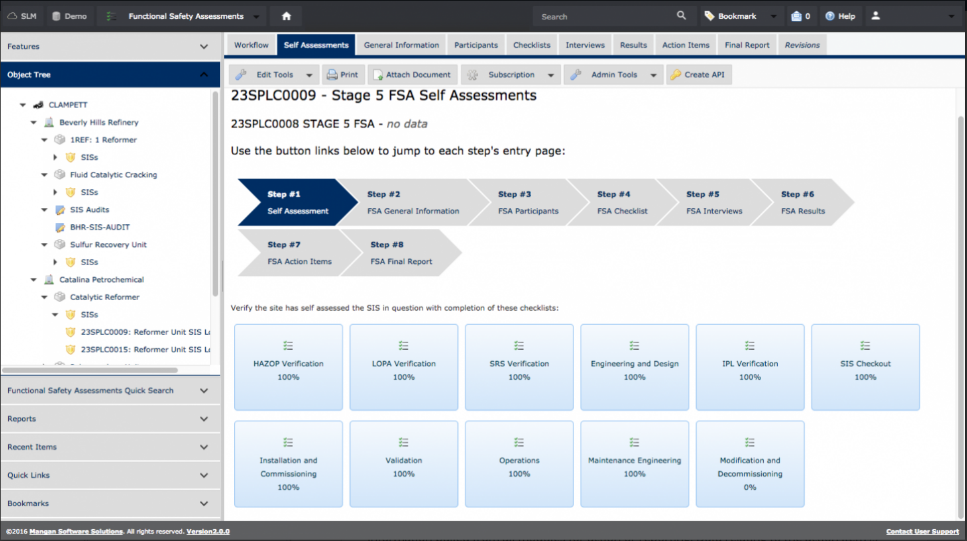
Task: Open Functional Safety Assessments module dropdown
Action: 256,17
